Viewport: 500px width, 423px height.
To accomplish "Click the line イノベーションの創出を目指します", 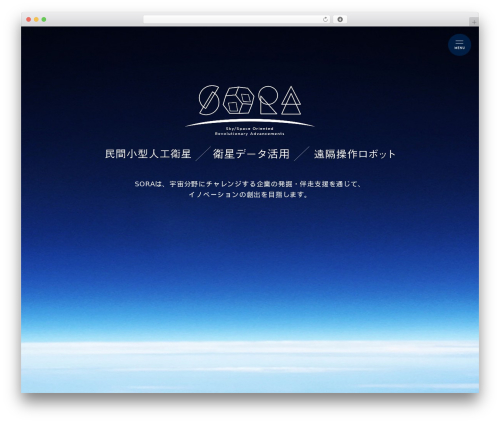I will pyautogui.click(x=249, y=195).
